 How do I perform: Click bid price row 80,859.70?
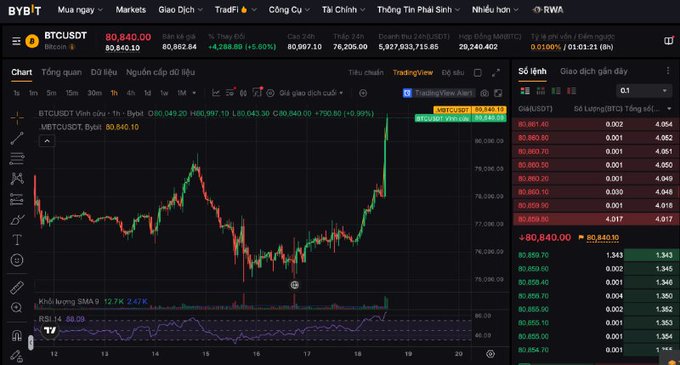[x=595, y=255]
